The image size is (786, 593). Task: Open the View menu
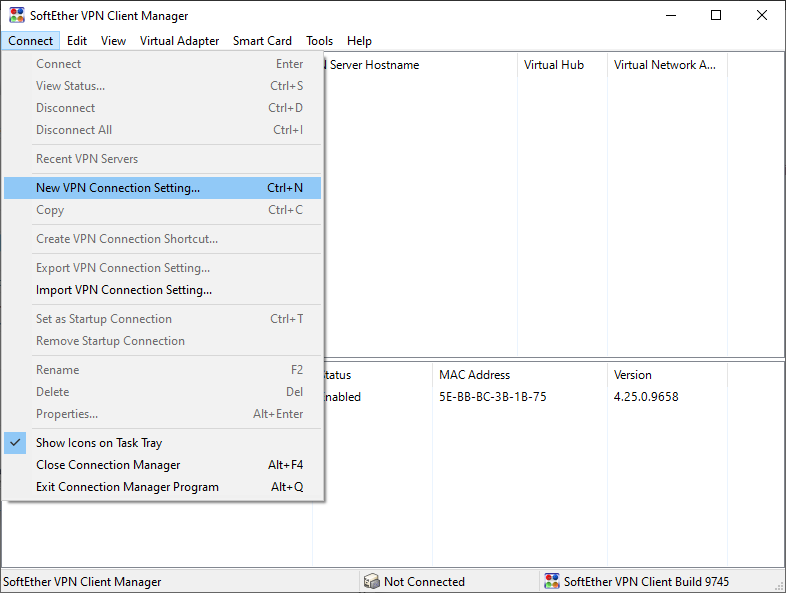113,41
